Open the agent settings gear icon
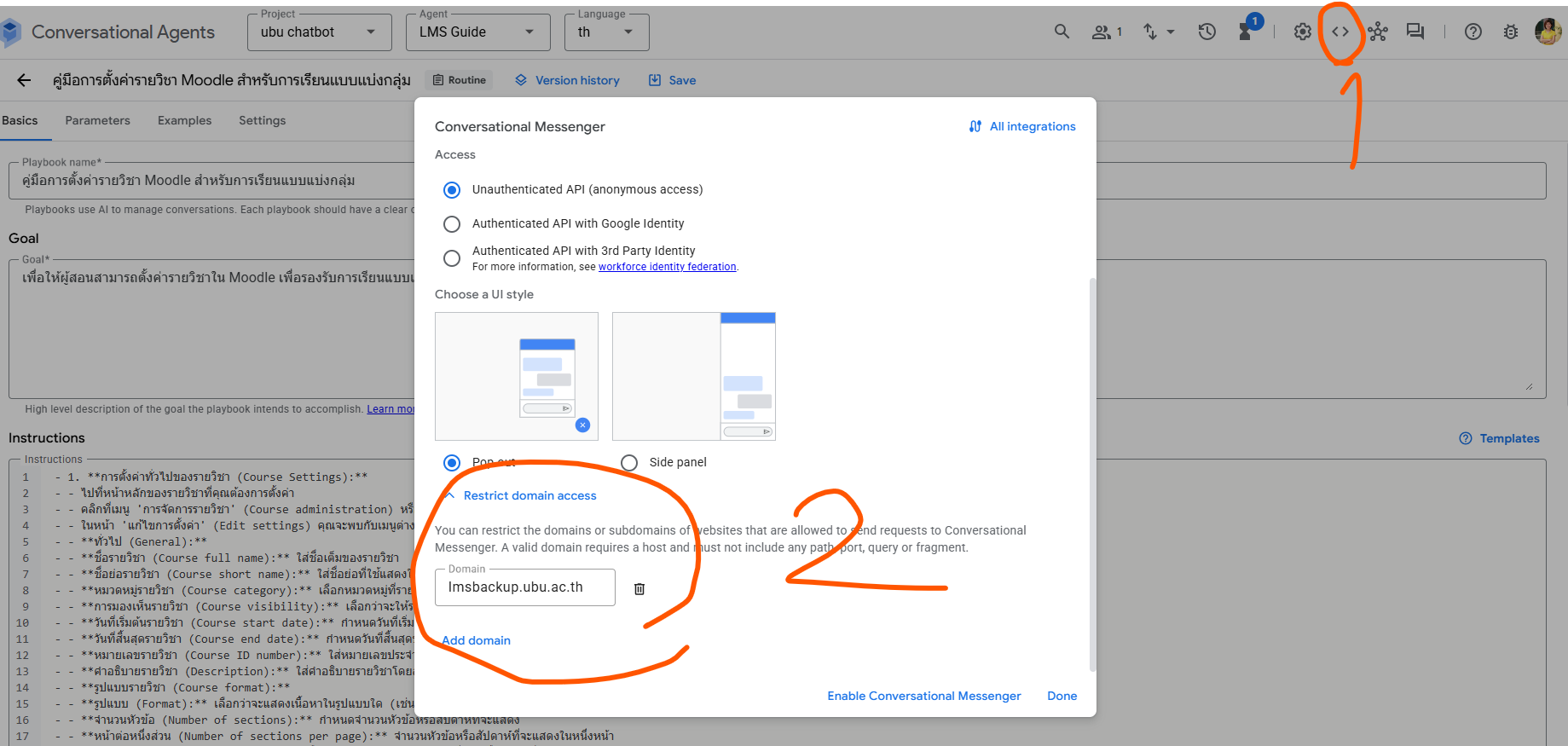Image resolution: width=1568 pixels, height=746 pixels. click(1302, 32)
